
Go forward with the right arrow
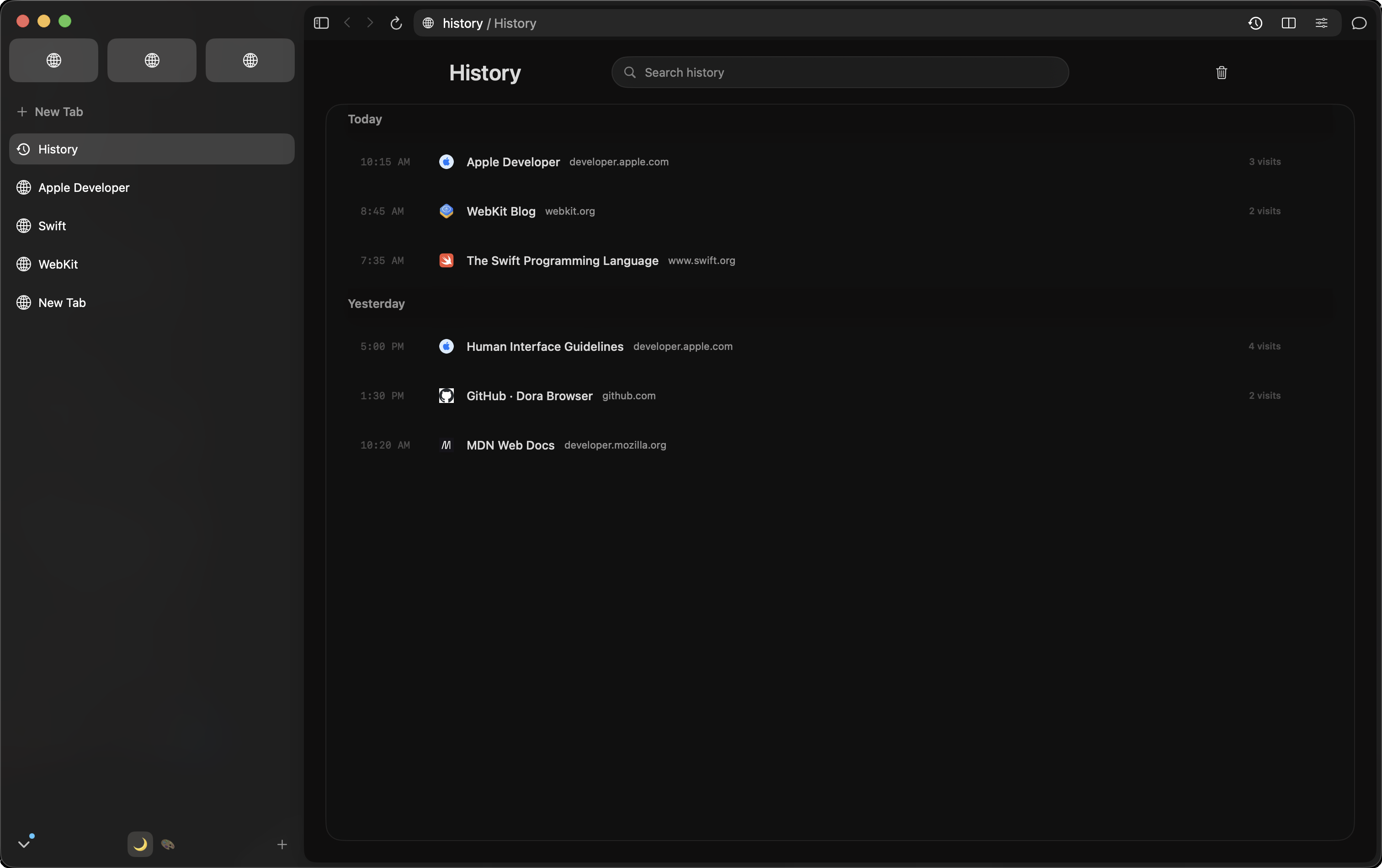(370, 23)
